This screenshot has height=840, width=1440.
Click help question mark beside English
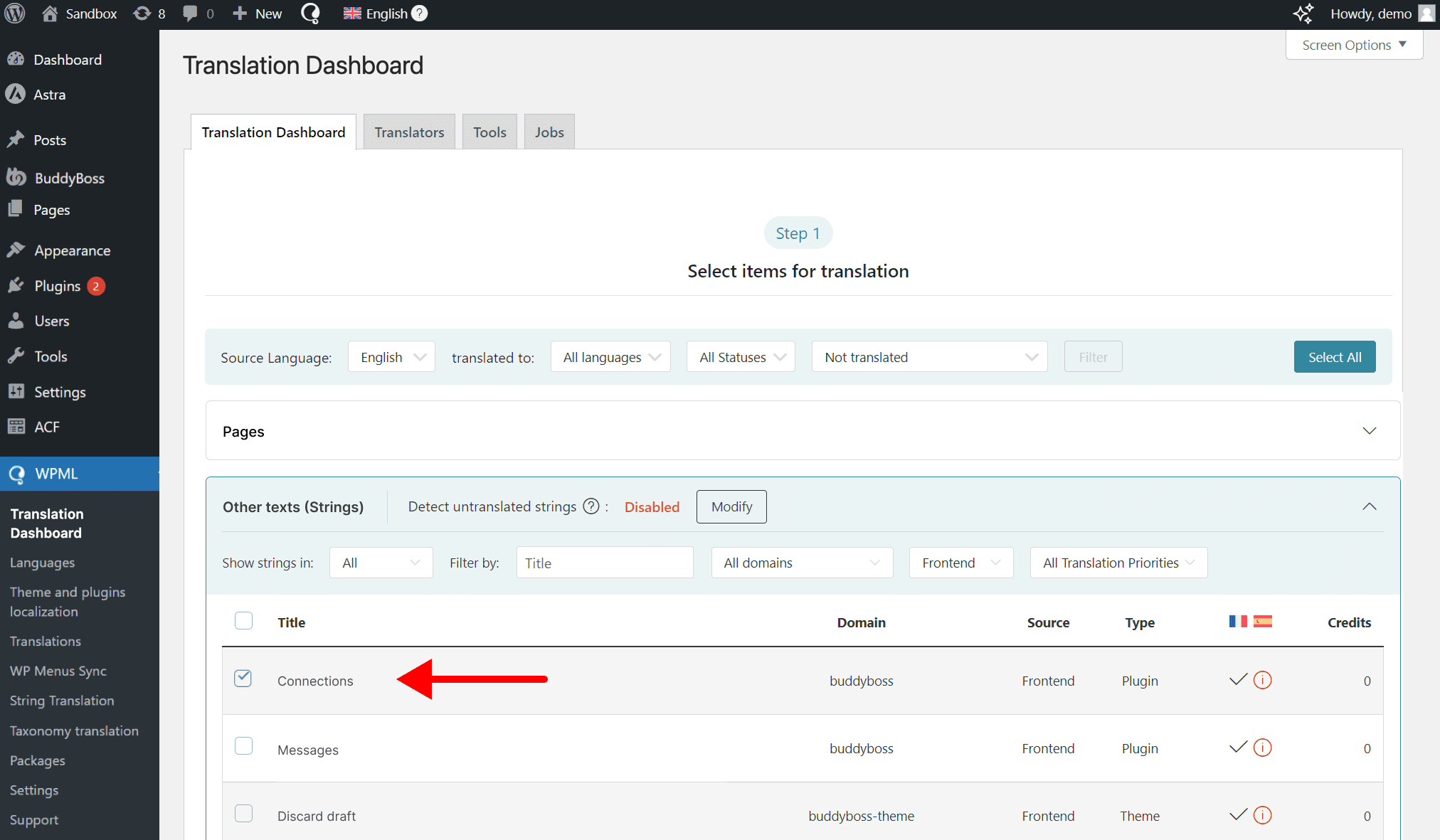tap(420, 14)
